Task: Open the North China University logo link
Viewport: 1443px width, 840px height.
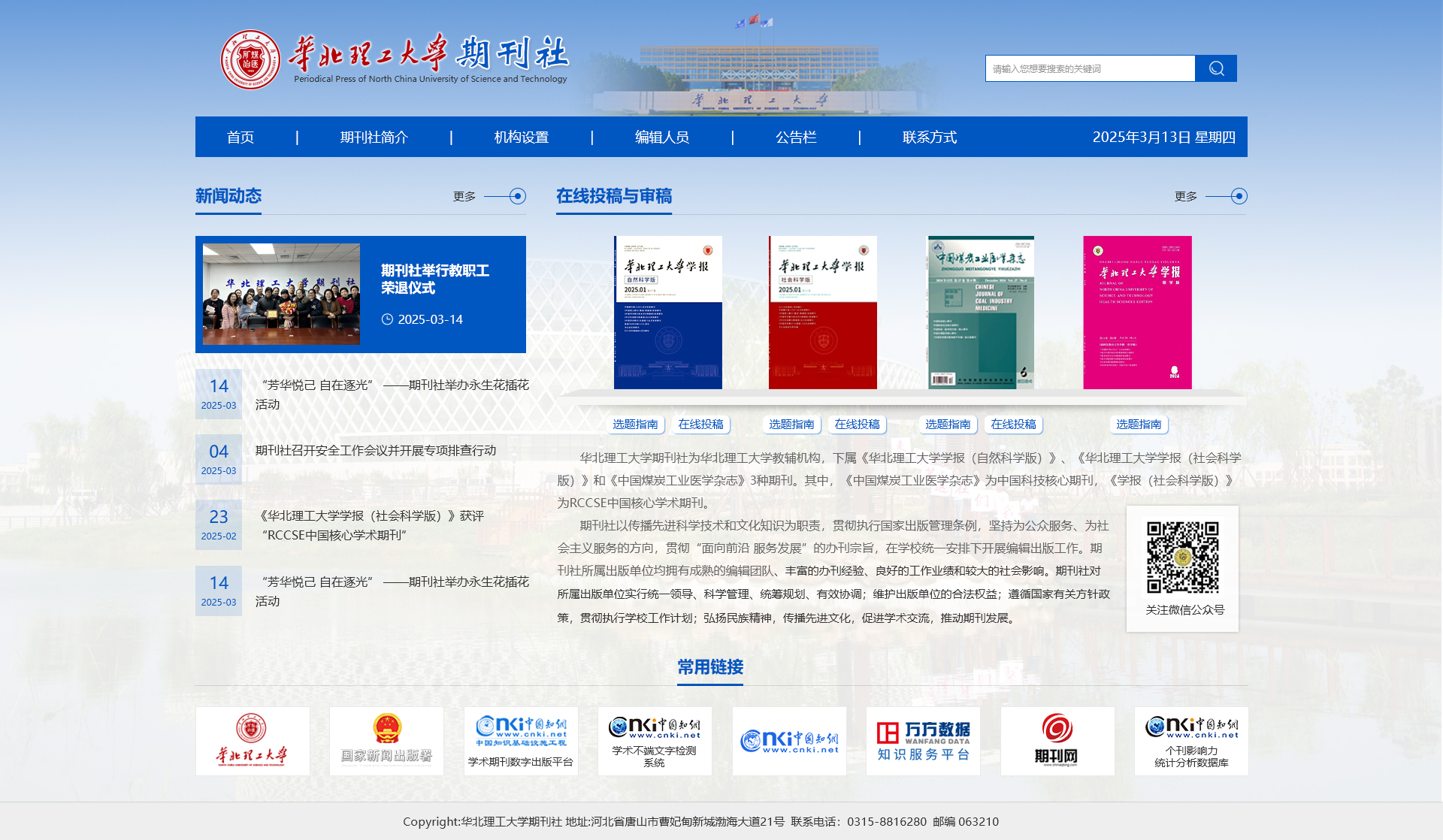Action: point(253,741)
